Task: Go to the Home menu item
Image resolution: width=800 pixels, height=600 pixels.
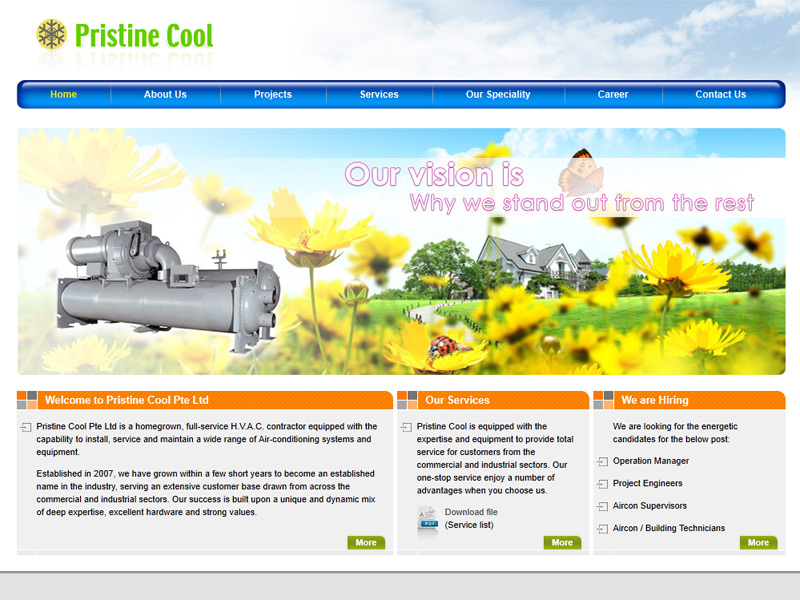Action: tap(63, 94)
